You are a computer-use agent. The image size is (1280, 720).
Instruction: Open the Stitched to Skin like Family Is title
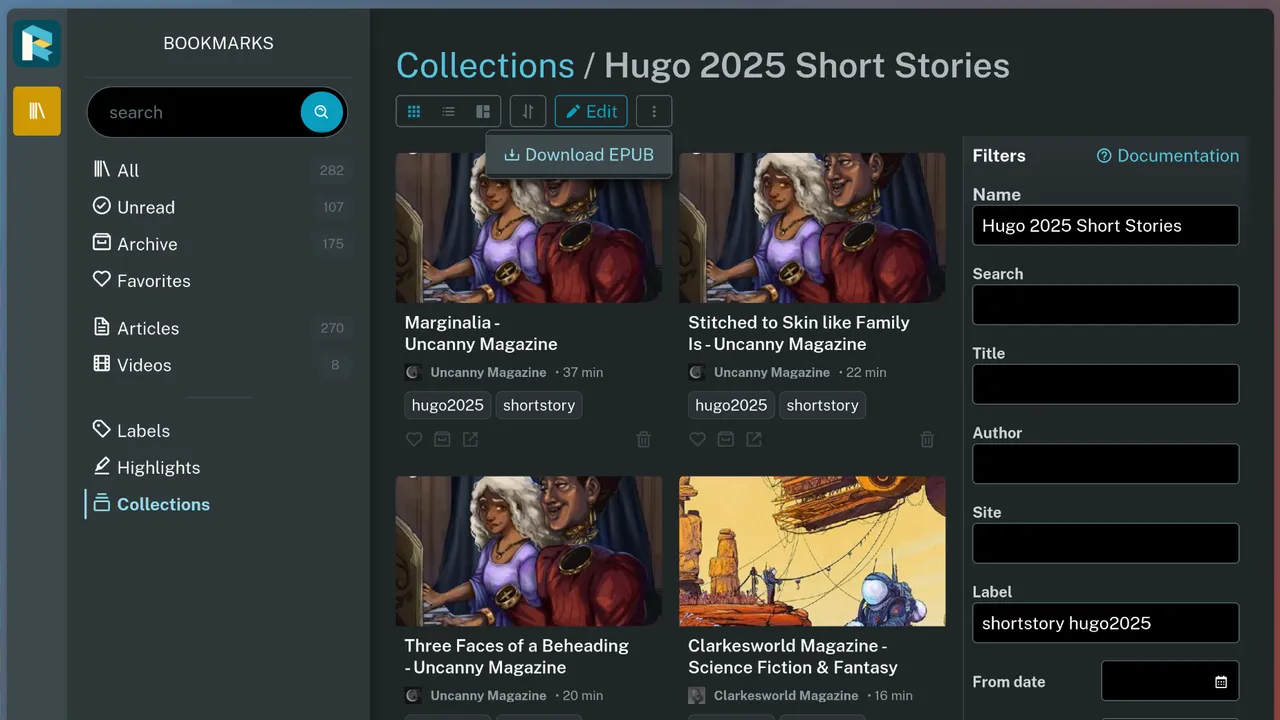799,333
